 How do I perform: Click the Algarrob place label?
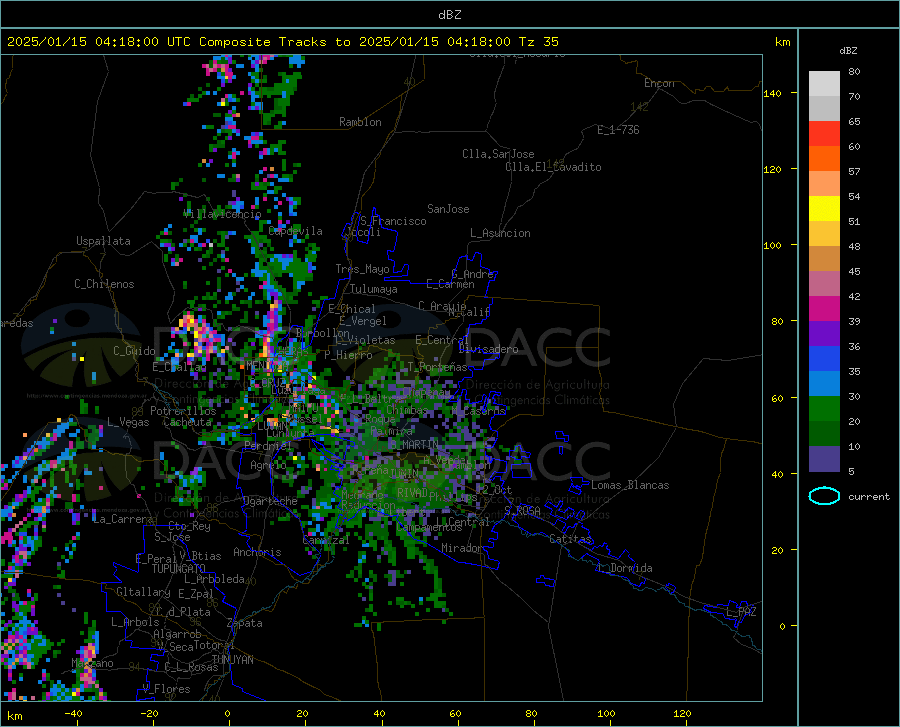177,634
